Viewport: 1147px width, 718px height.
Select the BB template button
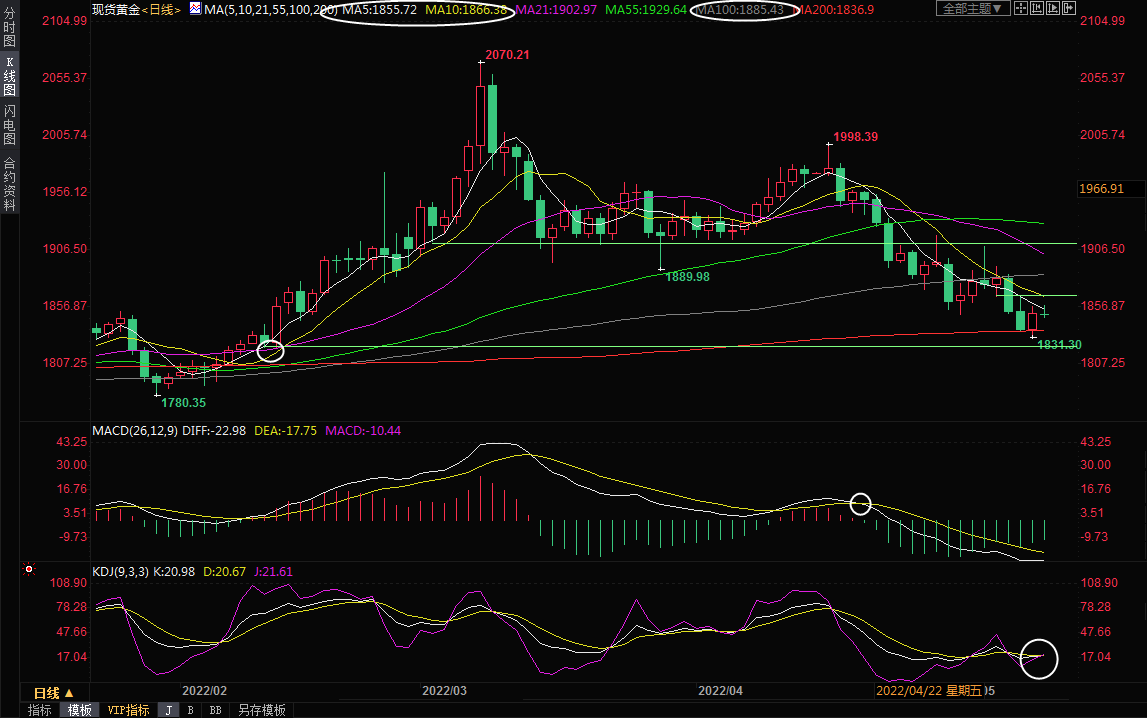click(215, 710)
